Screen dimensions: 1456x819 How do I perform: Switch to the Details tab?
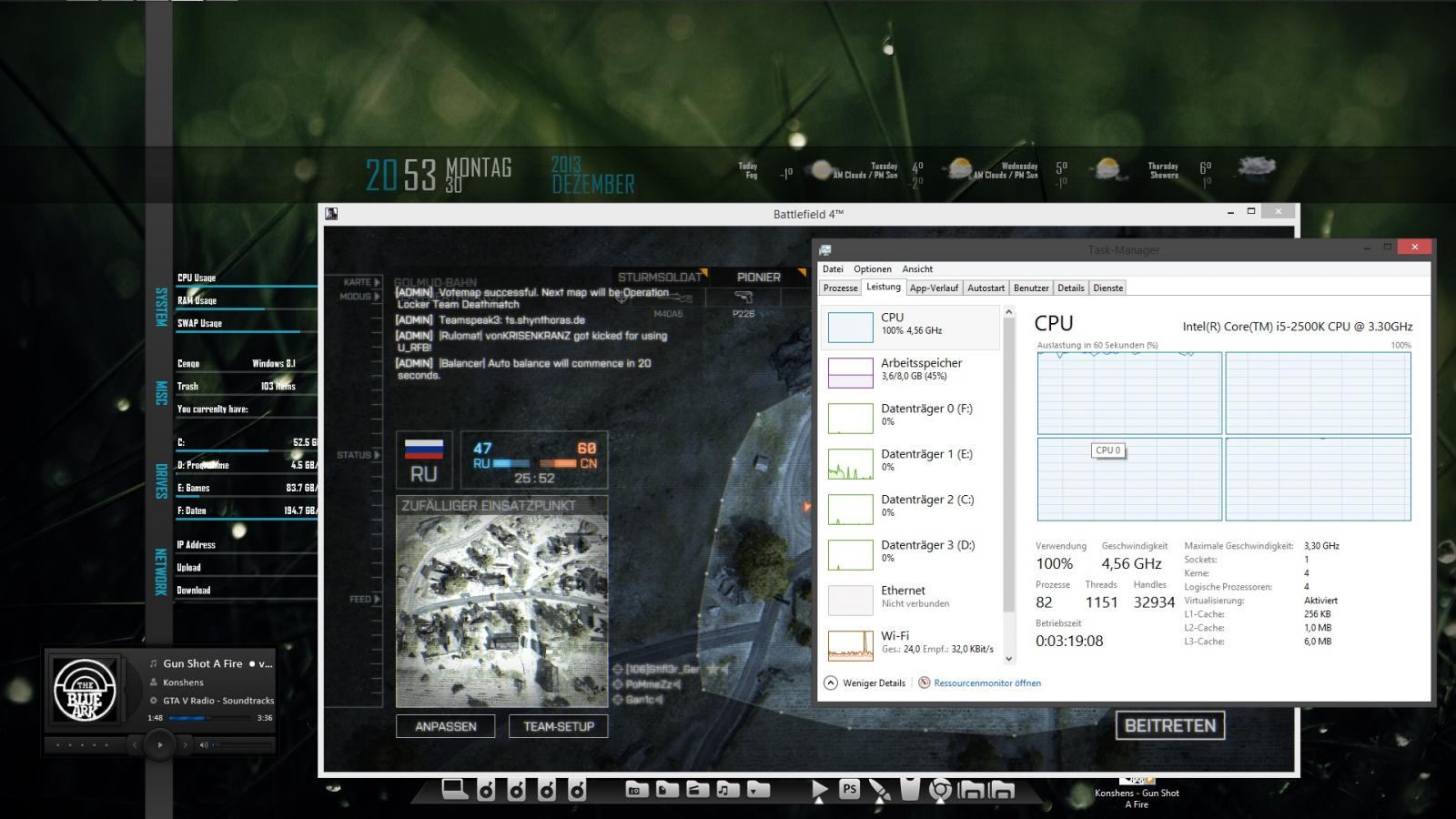click(1070, 288)
